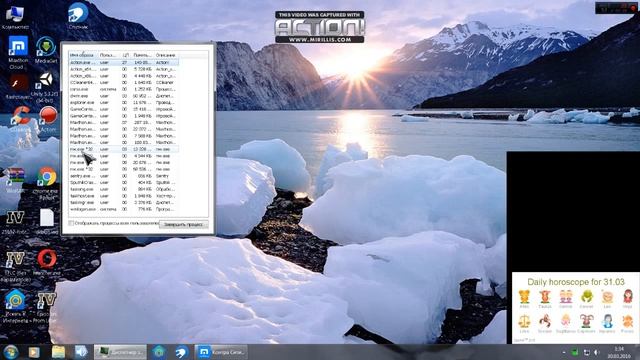Open the Спутник desktop shortcut

[78, 16]
